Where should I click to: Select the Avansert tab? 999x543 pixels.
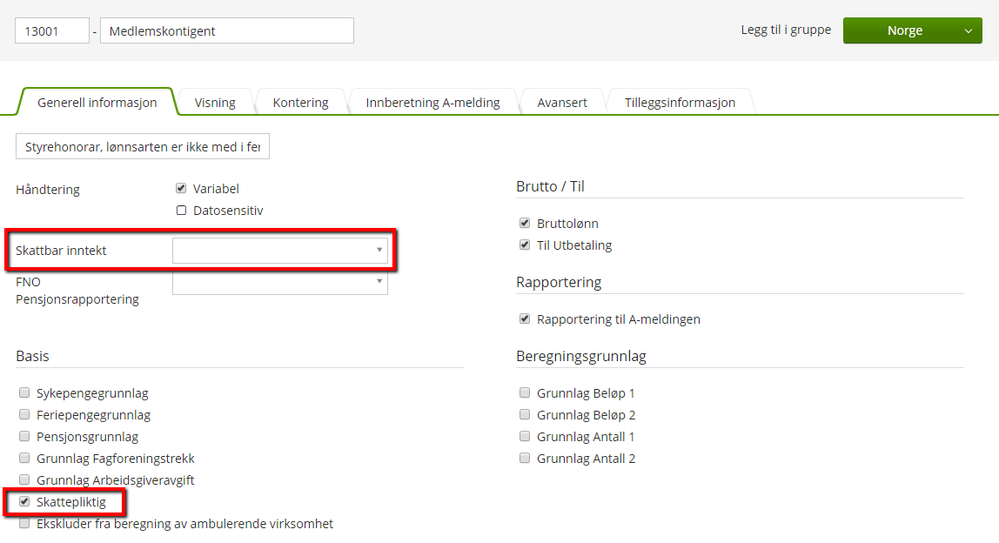pyautogui.click(x=562, y=102)
